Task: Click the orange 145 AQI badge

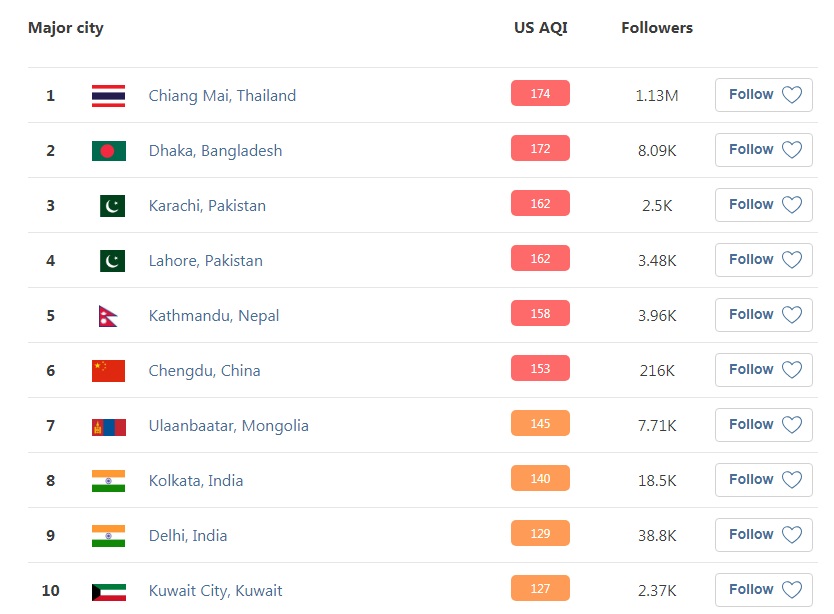Action: 540,423
